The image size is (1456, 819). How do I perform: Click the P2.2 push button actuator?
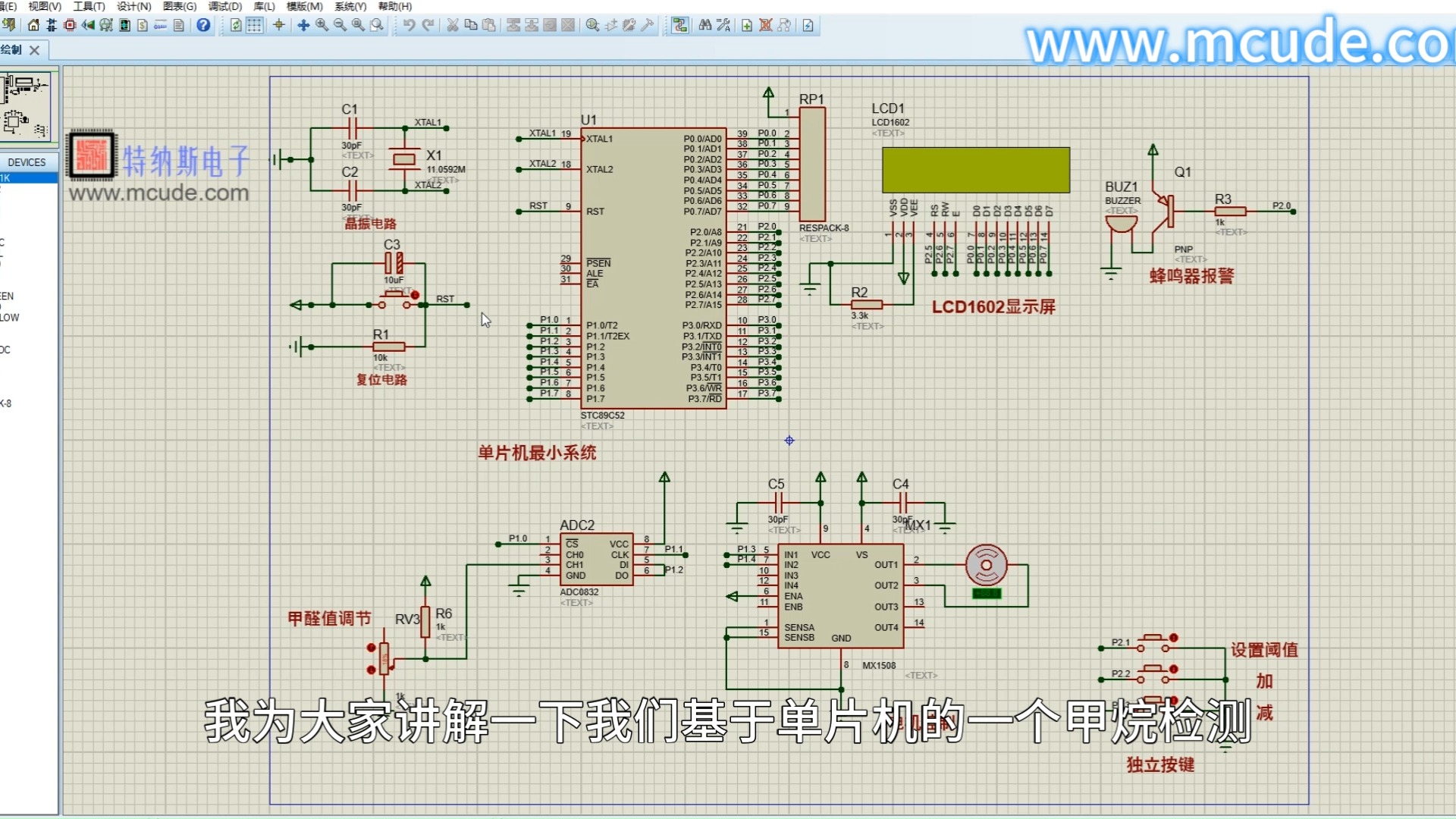tap(1174, 669)
